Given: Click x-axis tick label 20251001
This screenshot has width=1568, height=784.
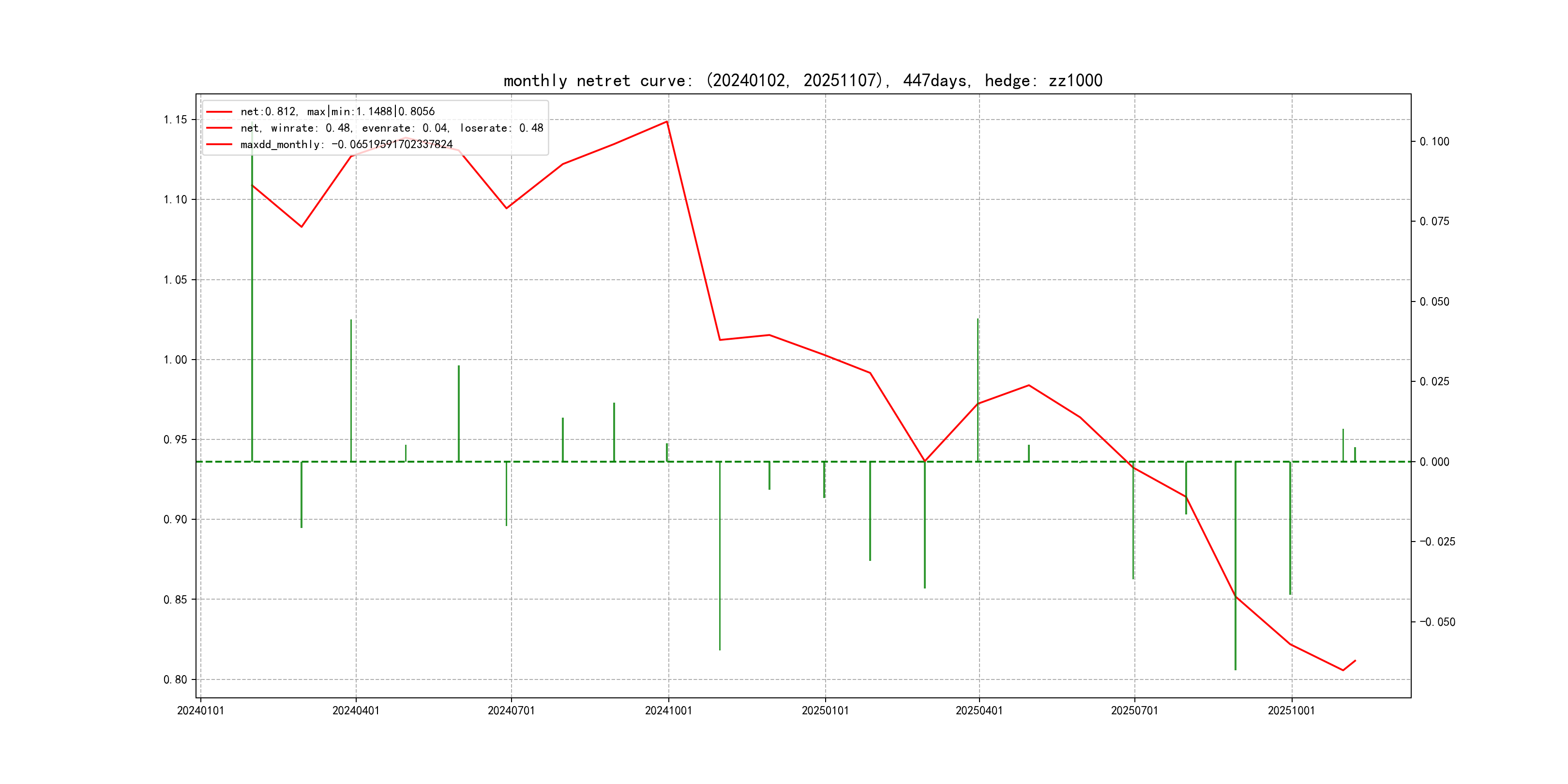Looking at the screenshot, I should (1291, 710).
